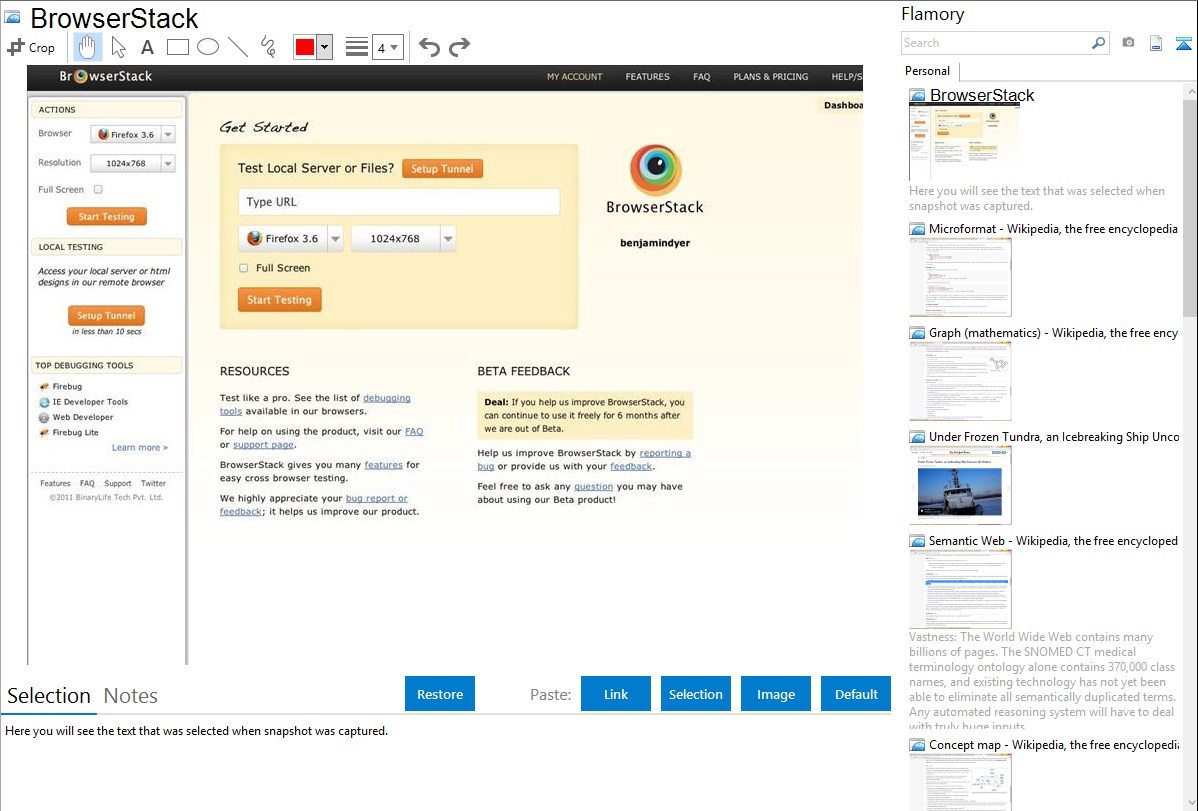The width and height of the screenshot is (1198, 811).
Task: Choose the freehand squiggle drawing tool
Action: point(268,47)
